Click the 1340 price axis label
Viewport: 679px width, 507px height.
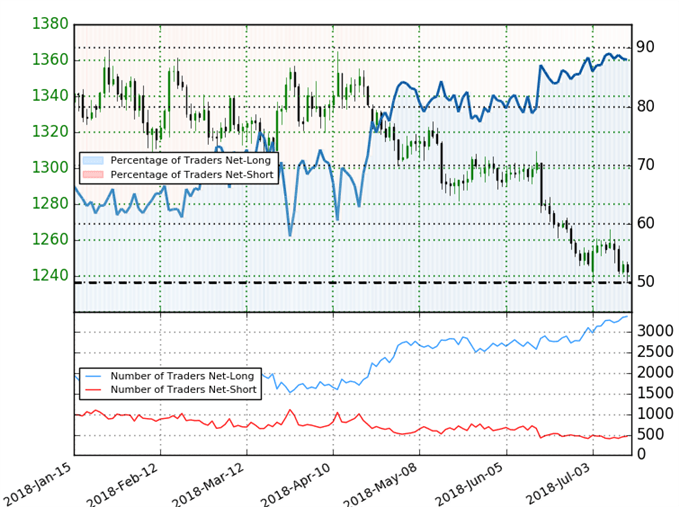[50, 96]
